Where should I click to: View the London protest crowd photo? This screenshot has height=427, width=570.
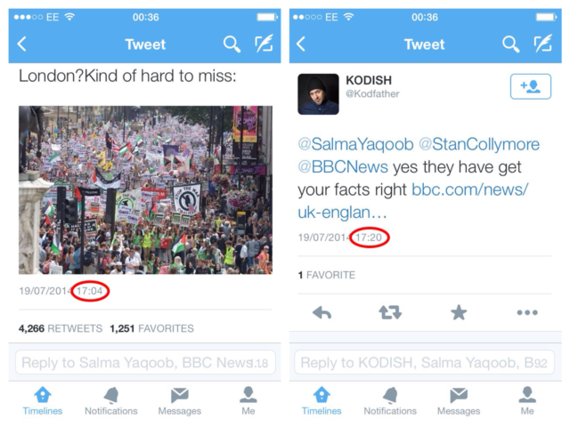(146, 190)
